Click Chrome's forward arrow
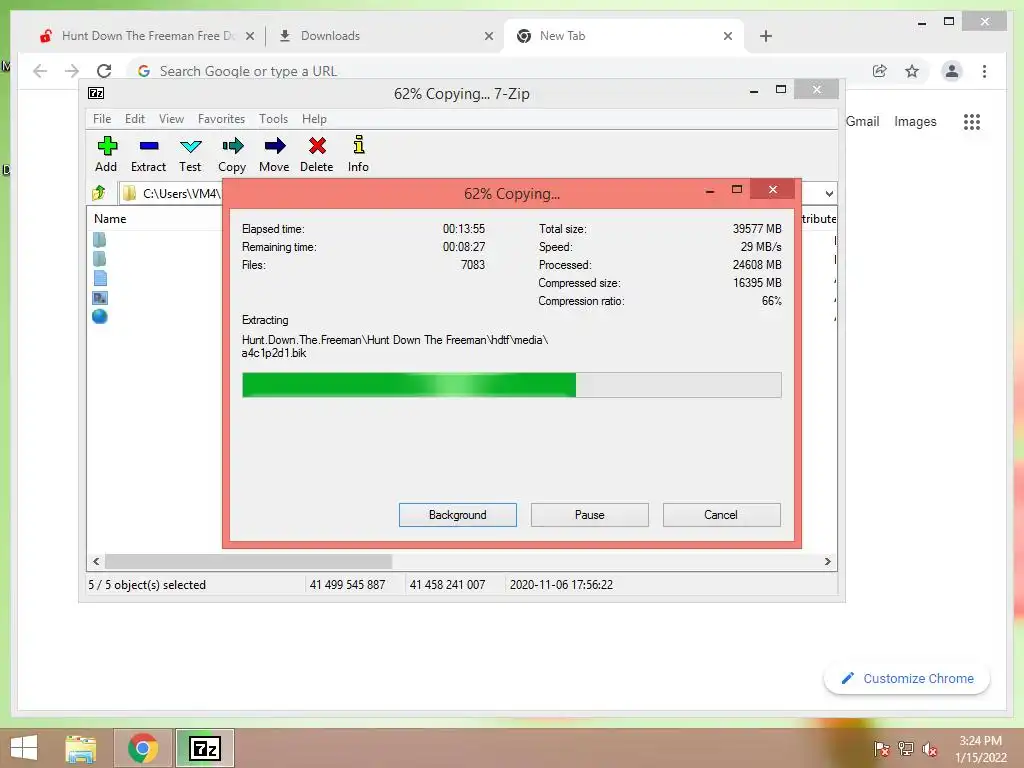The width and height of the screenshot is (1024, 768). click(72, 71)
